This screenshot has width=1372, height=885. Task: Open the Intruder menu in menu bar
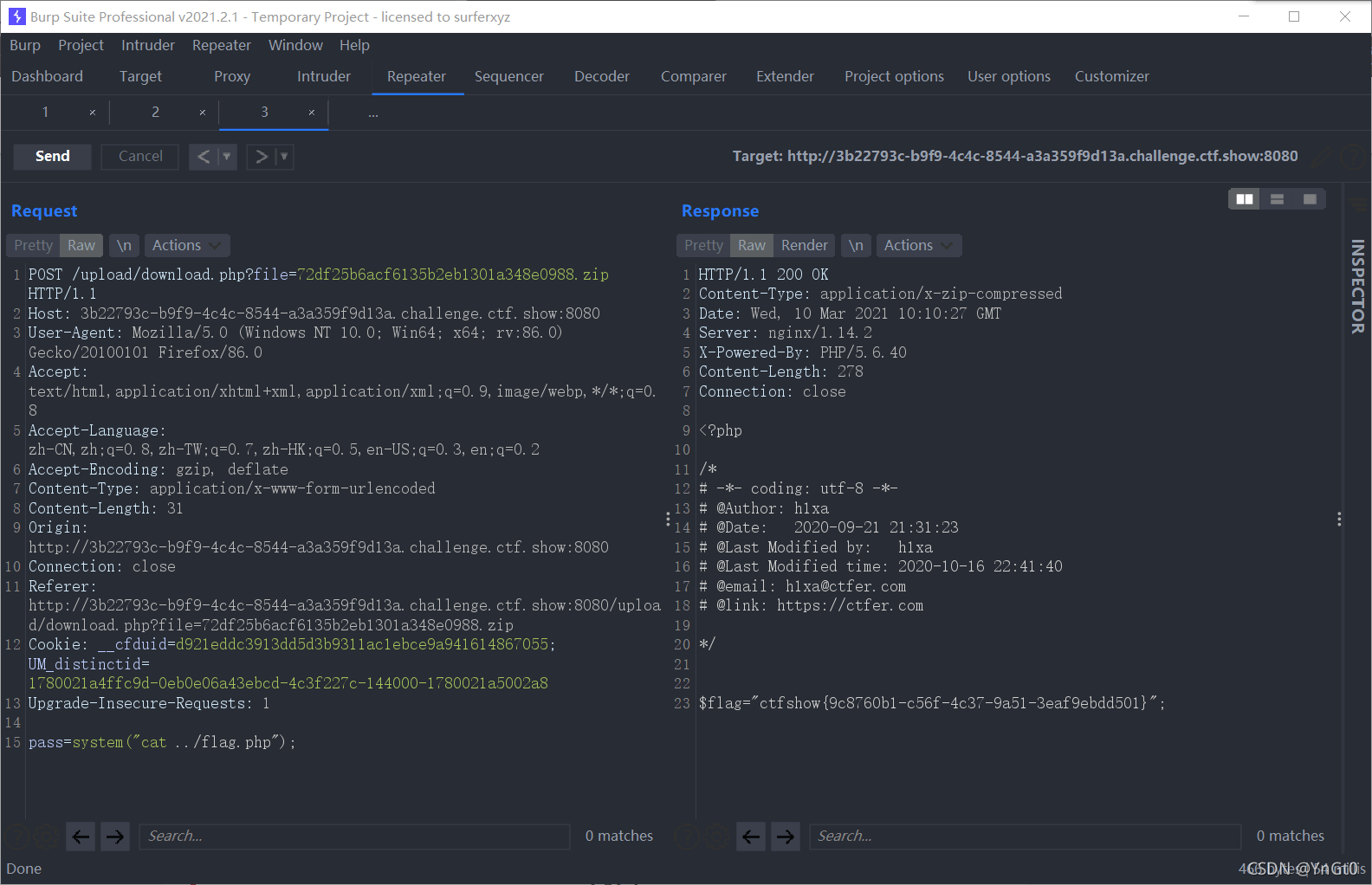(148, 45)
